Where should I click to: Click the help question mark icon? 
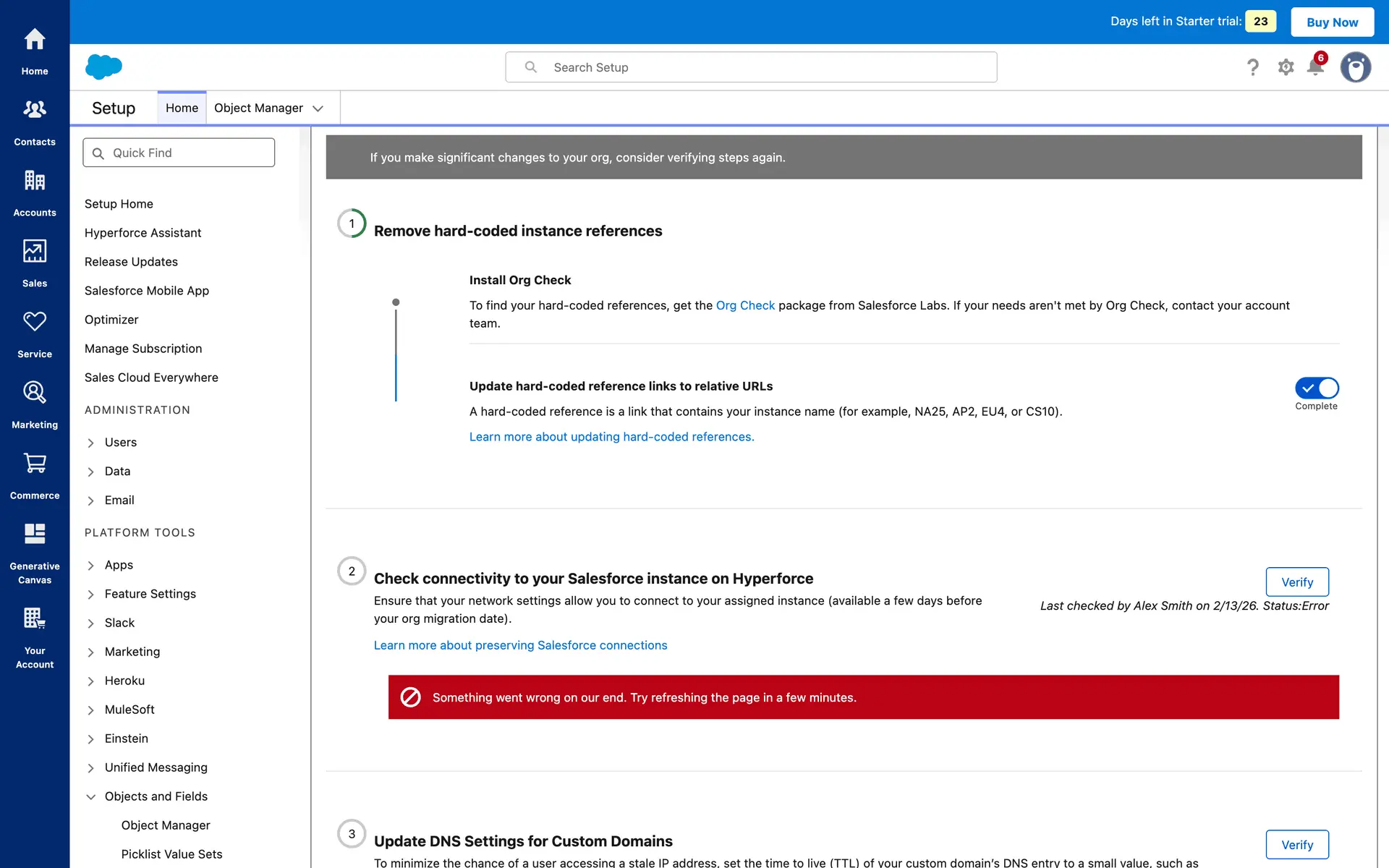(x=1253, y=67)
